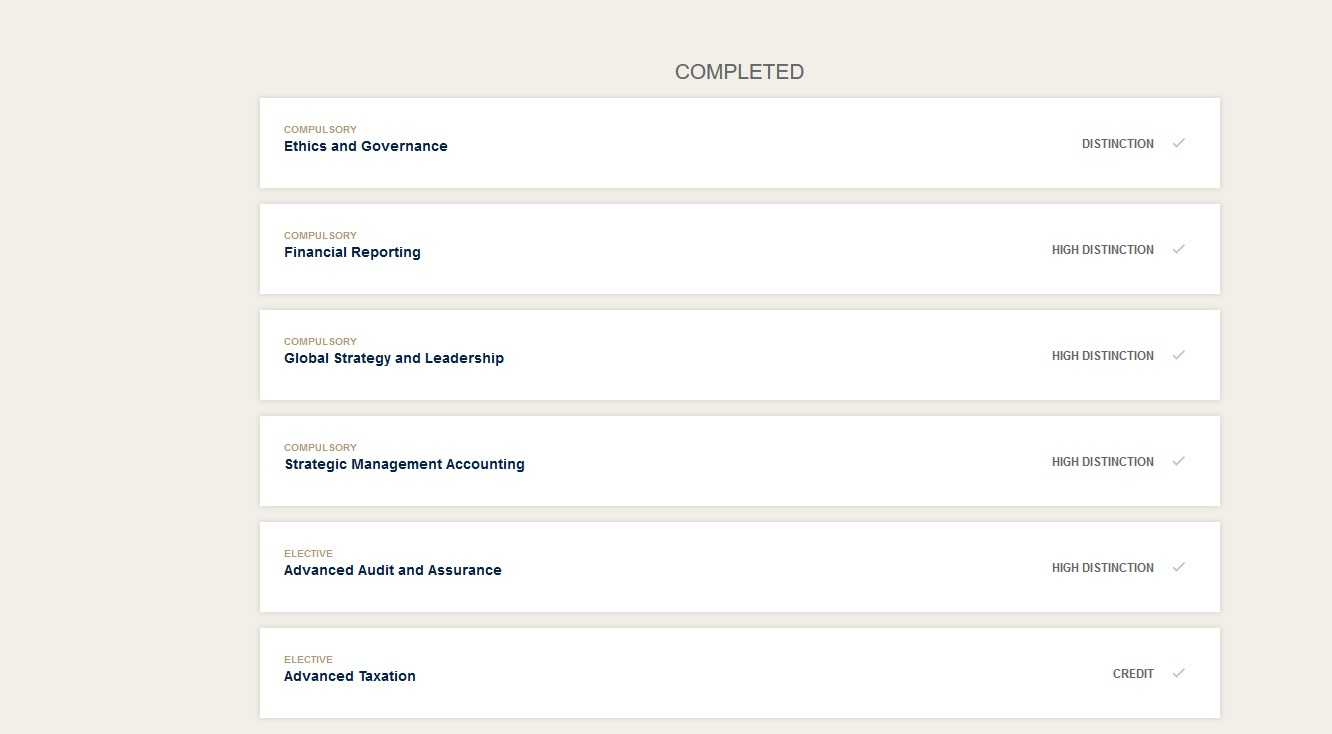Viewport: 1332px width, 734px height.
Task: Open Strategic Management Accounting subject
Action: (x=404, y=464)
